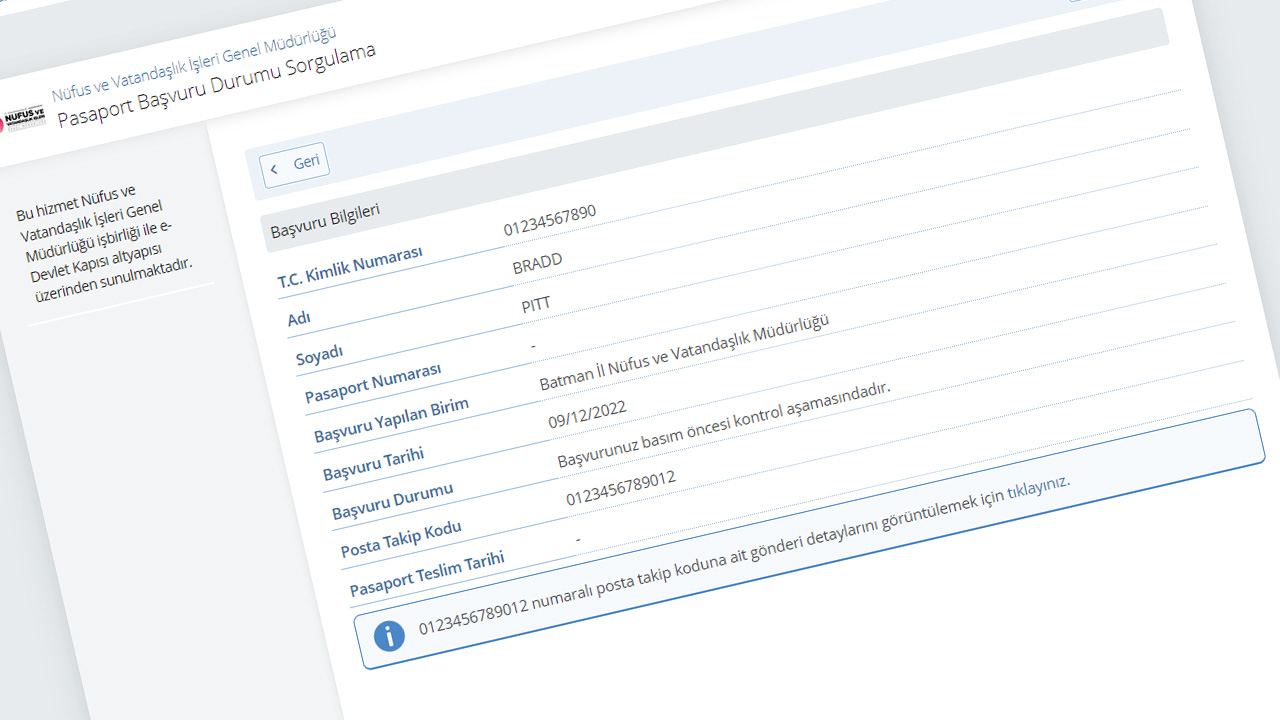The width and height of the screenshot is (1280, 720).
Task: Select the ID number 01234567890
Action: pyautogui.click(x=550, y=220)
